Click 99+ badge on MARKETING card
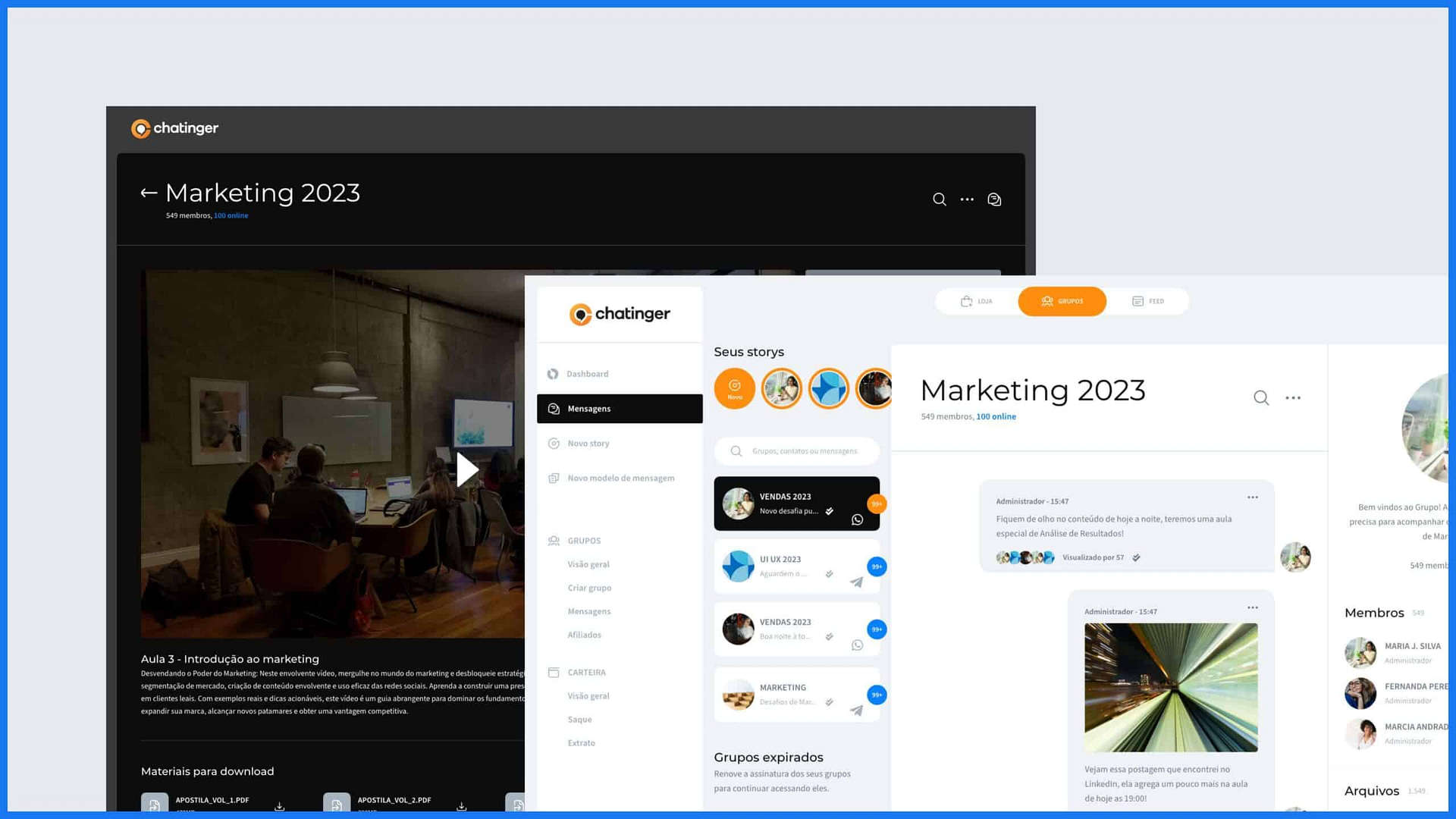This screenshot has width=1456, height=819. (877, 695)
